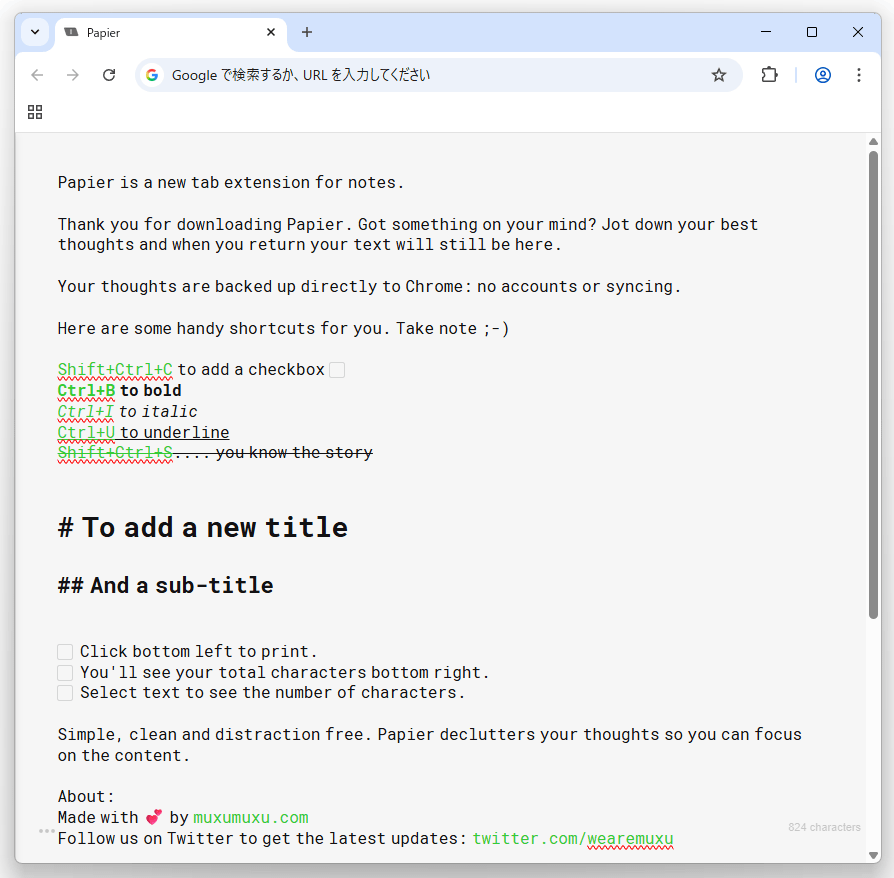
Task: Click the 'Ctrl+B' bold shortcut text
Action: click(x=86, y=391)
